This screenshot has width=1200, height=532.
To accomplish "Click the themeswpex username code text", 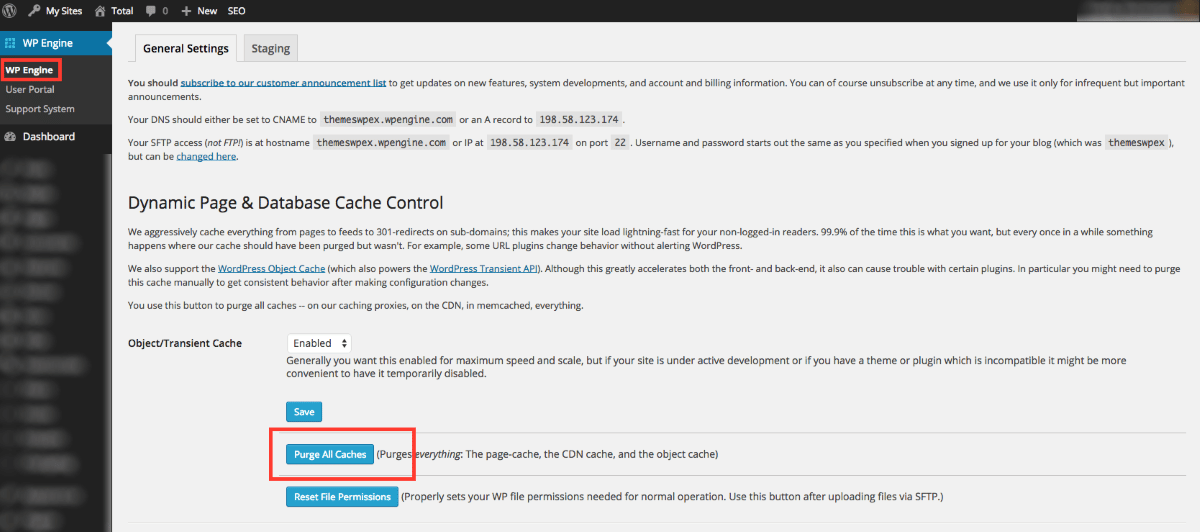I will coord(1137,143).
